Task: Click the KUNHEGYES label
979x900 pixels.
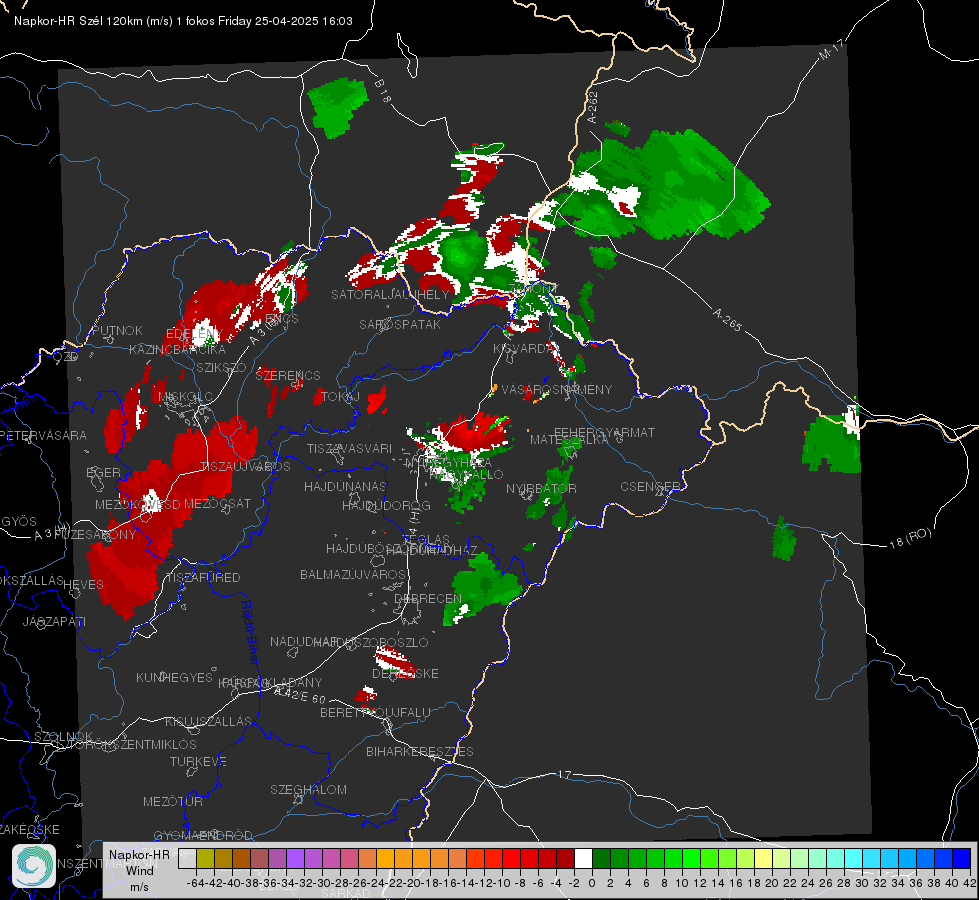Action: [174, 678]
